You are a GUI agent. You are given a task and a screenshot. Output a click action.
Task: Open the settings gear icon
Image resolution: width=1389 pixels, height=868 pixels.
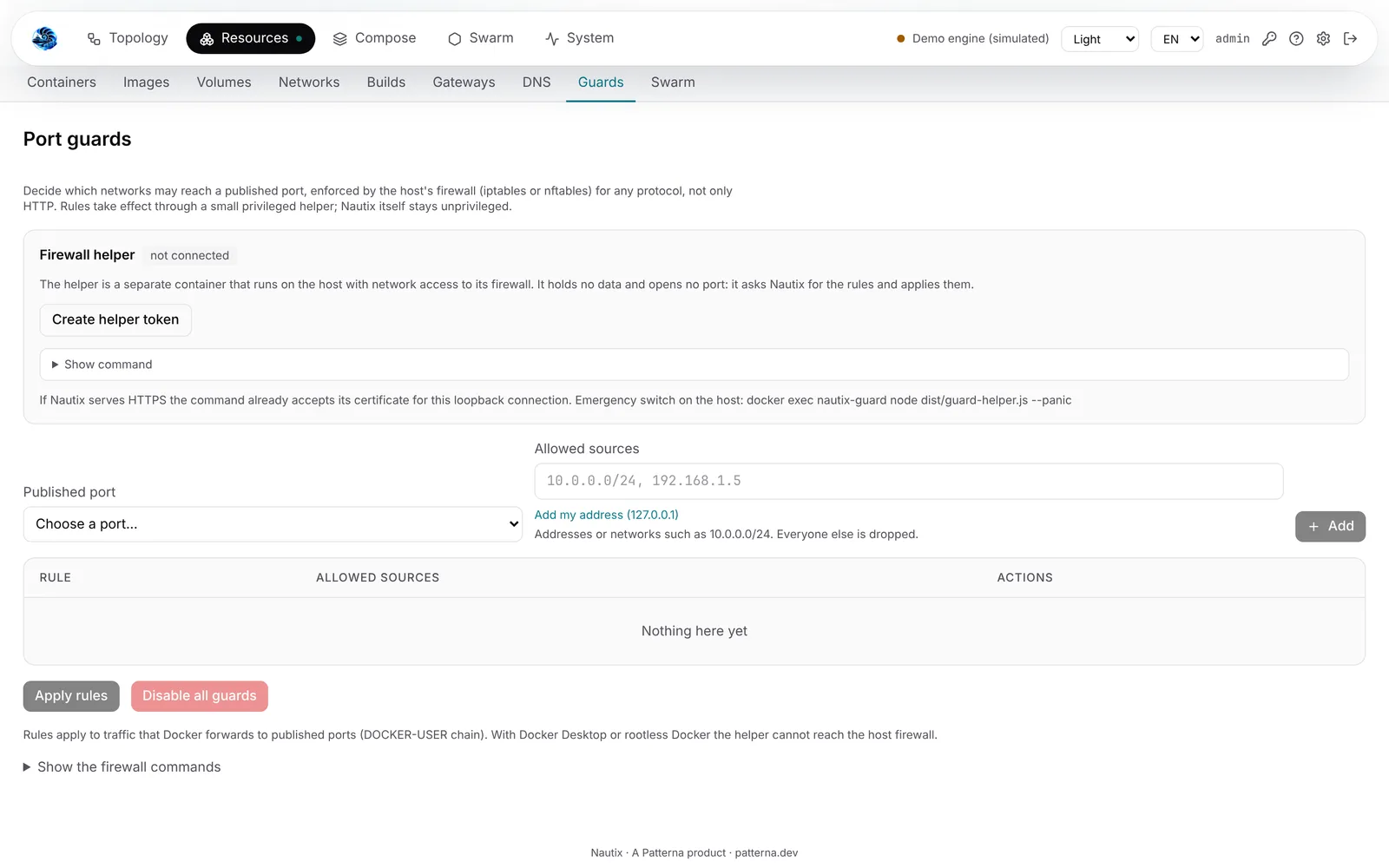point(1323,38)
